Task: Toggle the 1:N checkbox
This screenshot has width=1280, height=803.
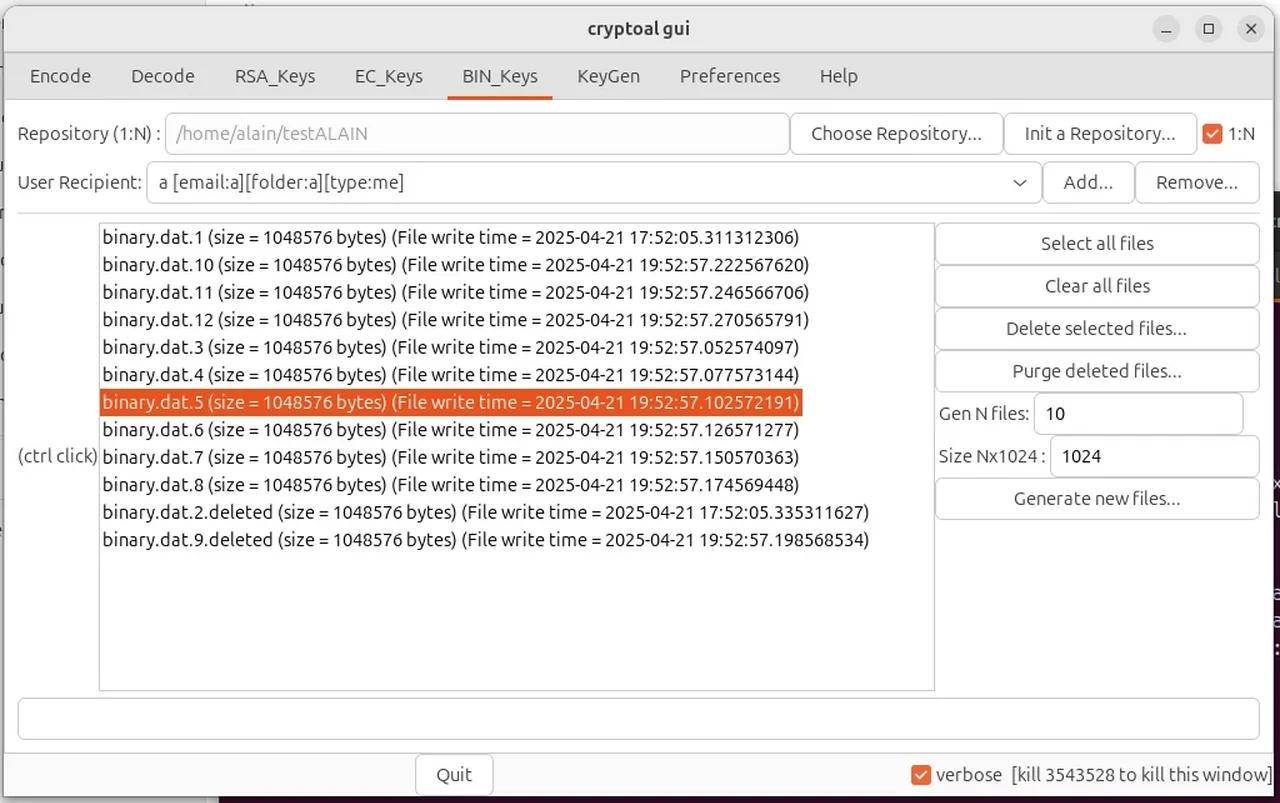Action: pyautogui.click(x=1213, y=133)
